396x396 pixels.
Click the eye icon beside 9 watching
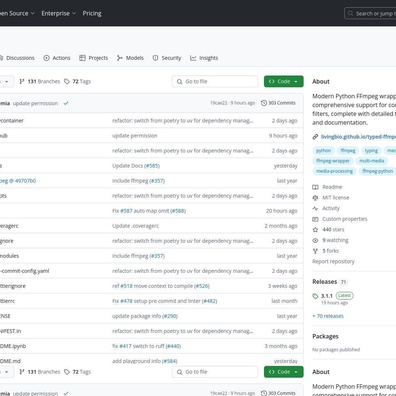coord(315,240)
